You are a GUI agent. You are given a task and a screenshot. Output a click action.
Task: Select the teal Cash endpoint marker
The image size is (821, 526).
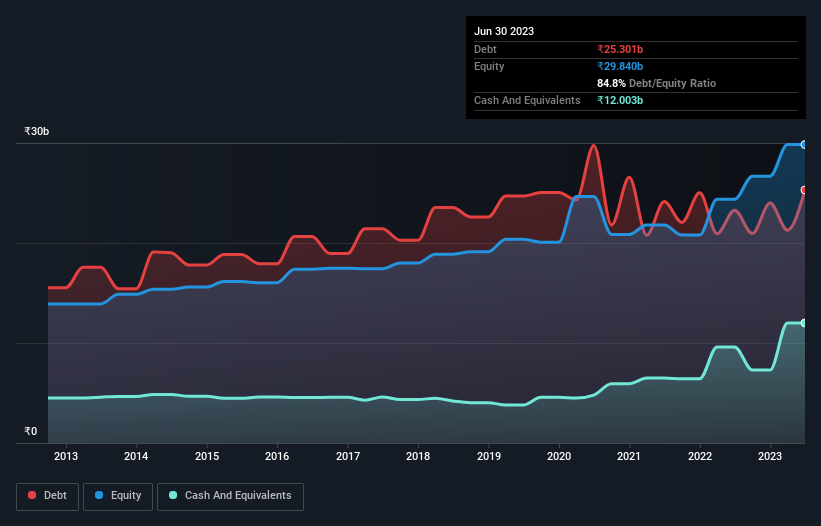click(x=804, y=323)
